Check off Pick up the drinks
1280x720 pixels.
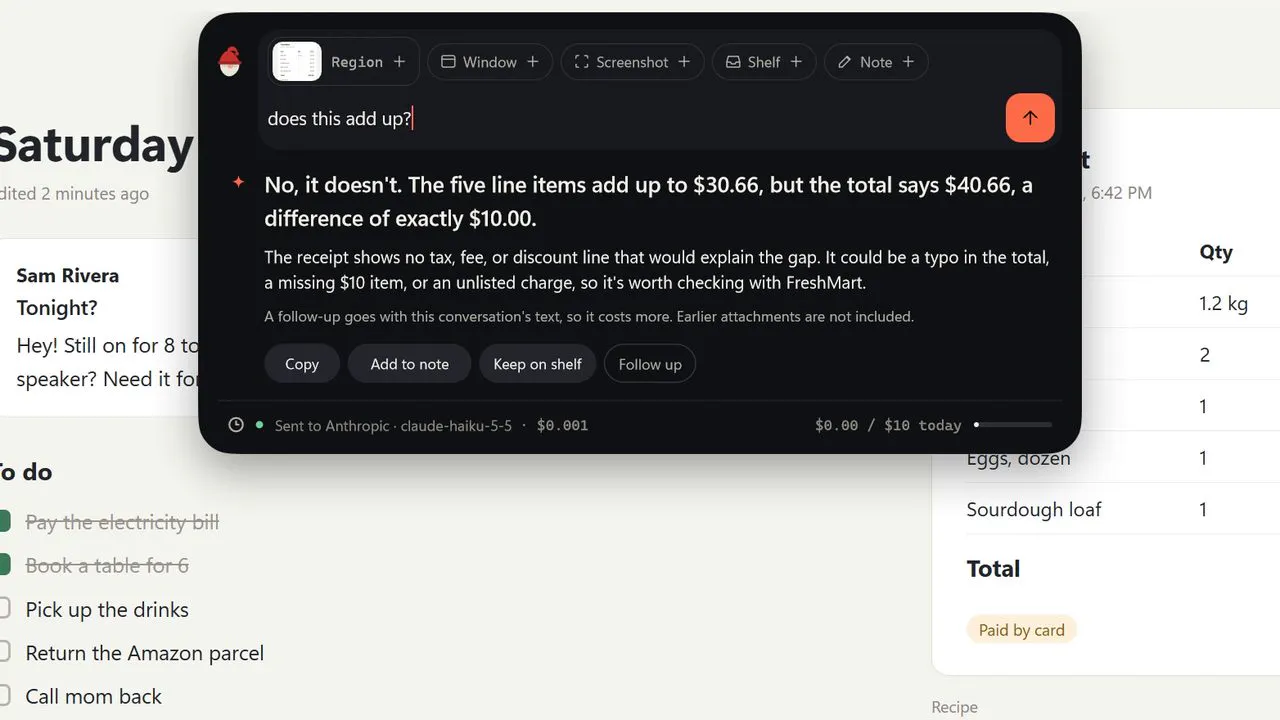[4, 608]
